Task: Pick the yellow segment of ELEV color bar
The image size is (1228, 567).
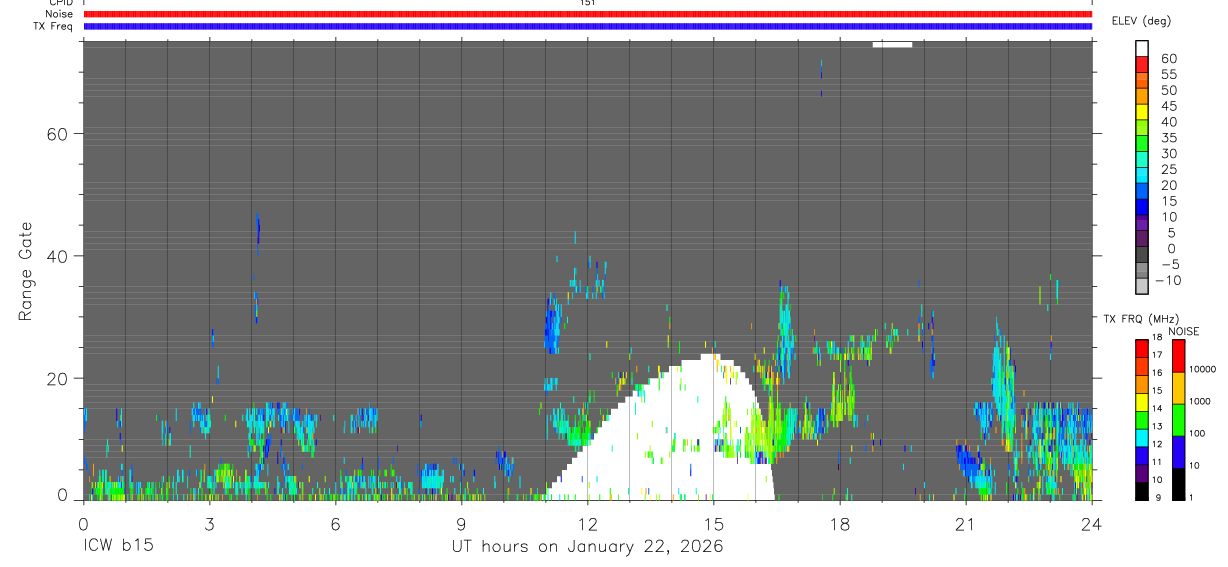Action: (x=1142, y=110)
